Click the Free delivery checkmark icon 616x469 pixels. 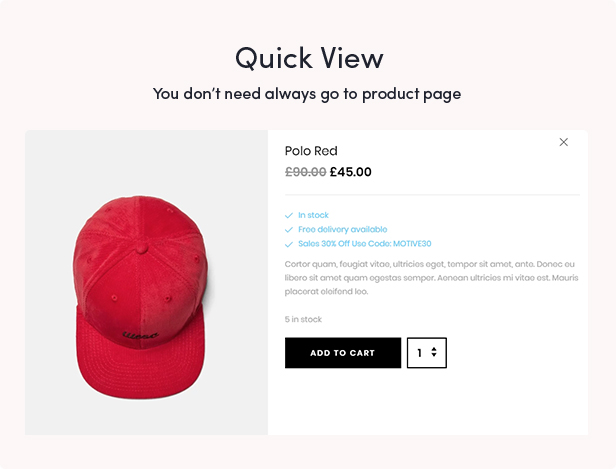(289, 229)
